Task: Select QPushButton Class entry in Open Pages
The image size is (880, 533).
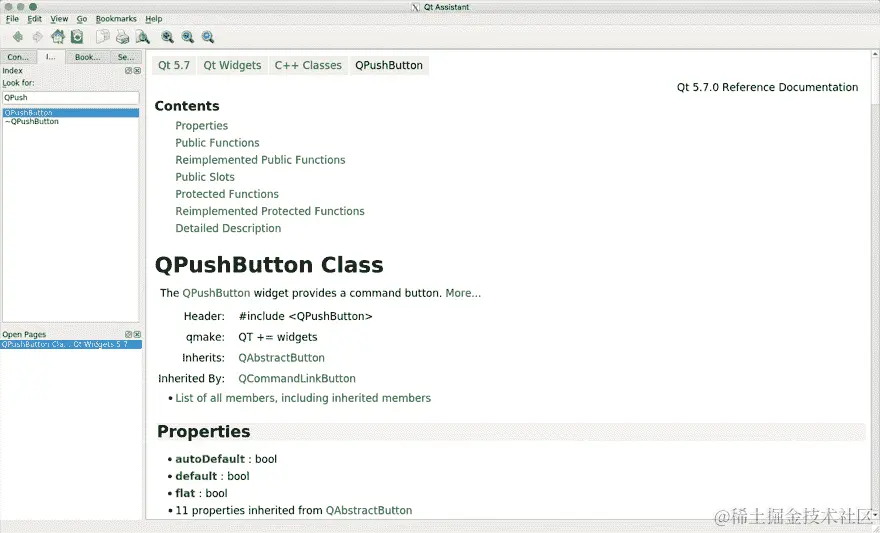Action: pos(71,344)
